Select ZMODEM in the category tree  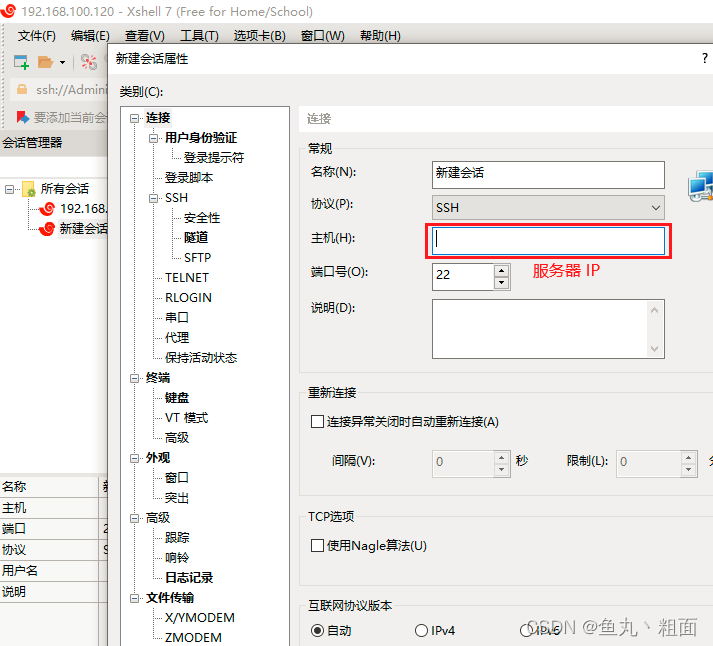(x=193, y=638)
